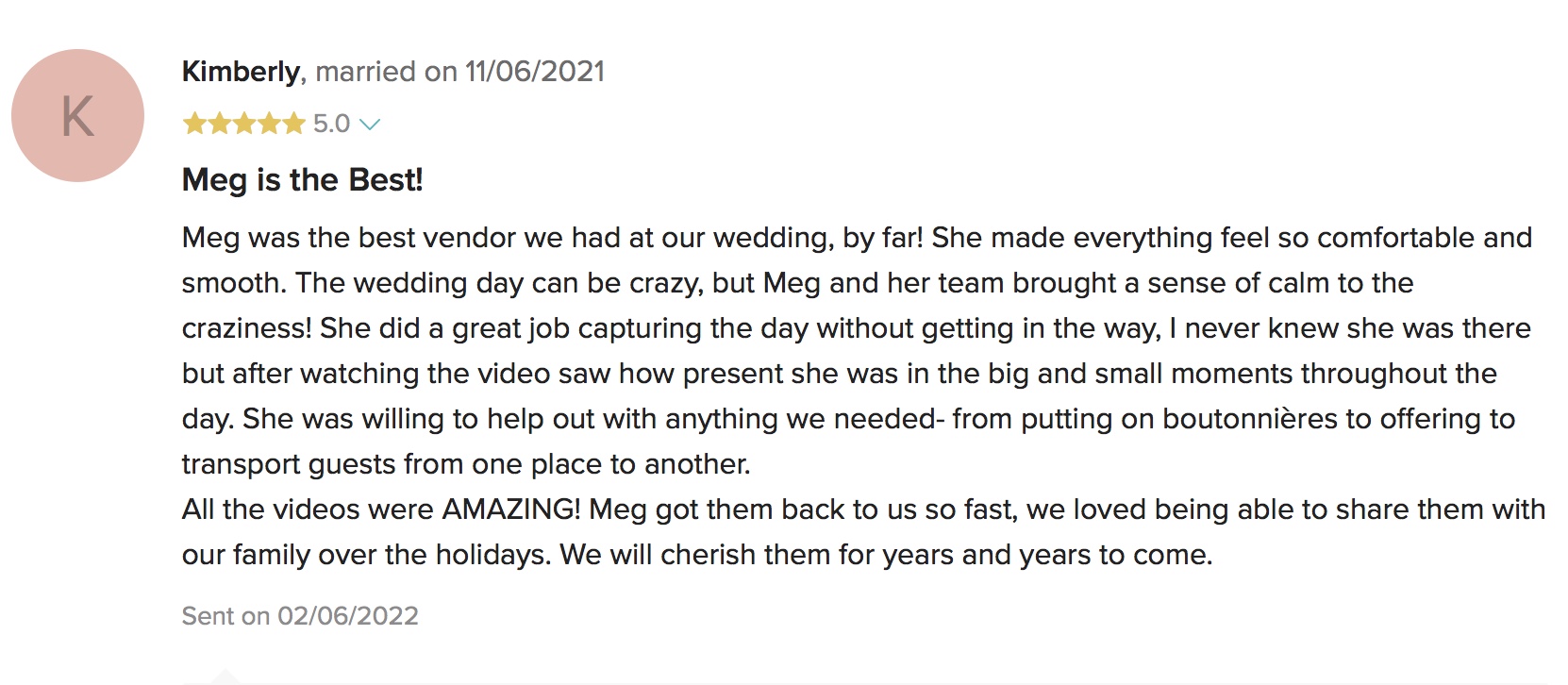Screen dimensions: 1568x685
Task: Open reviewer name "Kimberly"
Action: (x=241, y=72)
